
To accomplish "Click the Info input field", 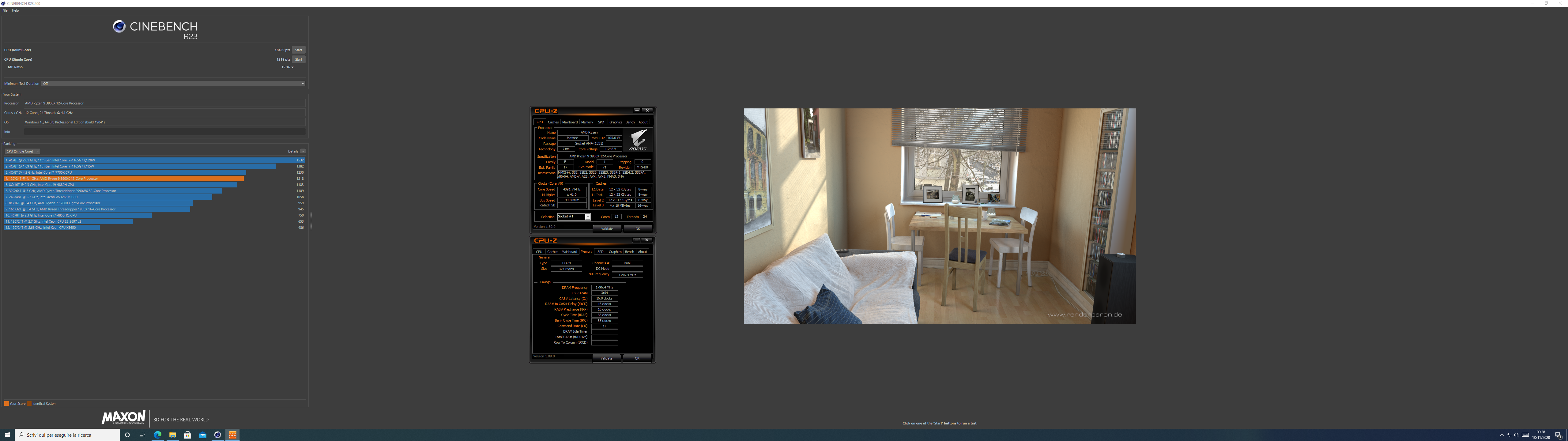I will pyautogui.click(x=164, y=132).
